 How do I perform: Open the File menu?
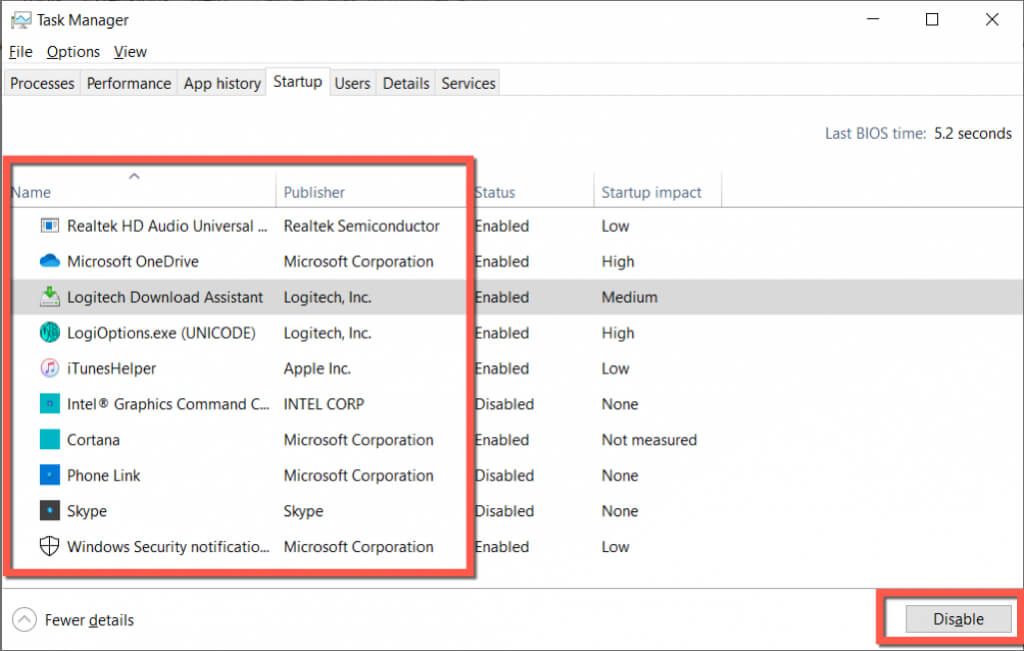20,52
